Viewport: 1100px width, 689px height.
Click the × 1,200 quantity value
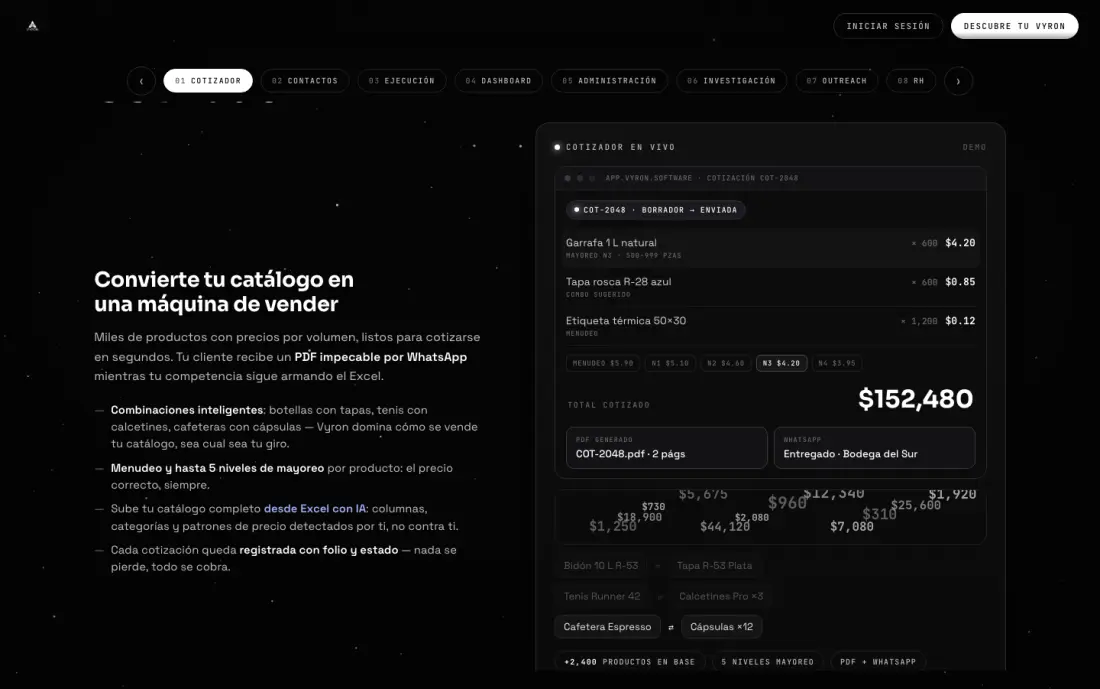click(919, 321)
